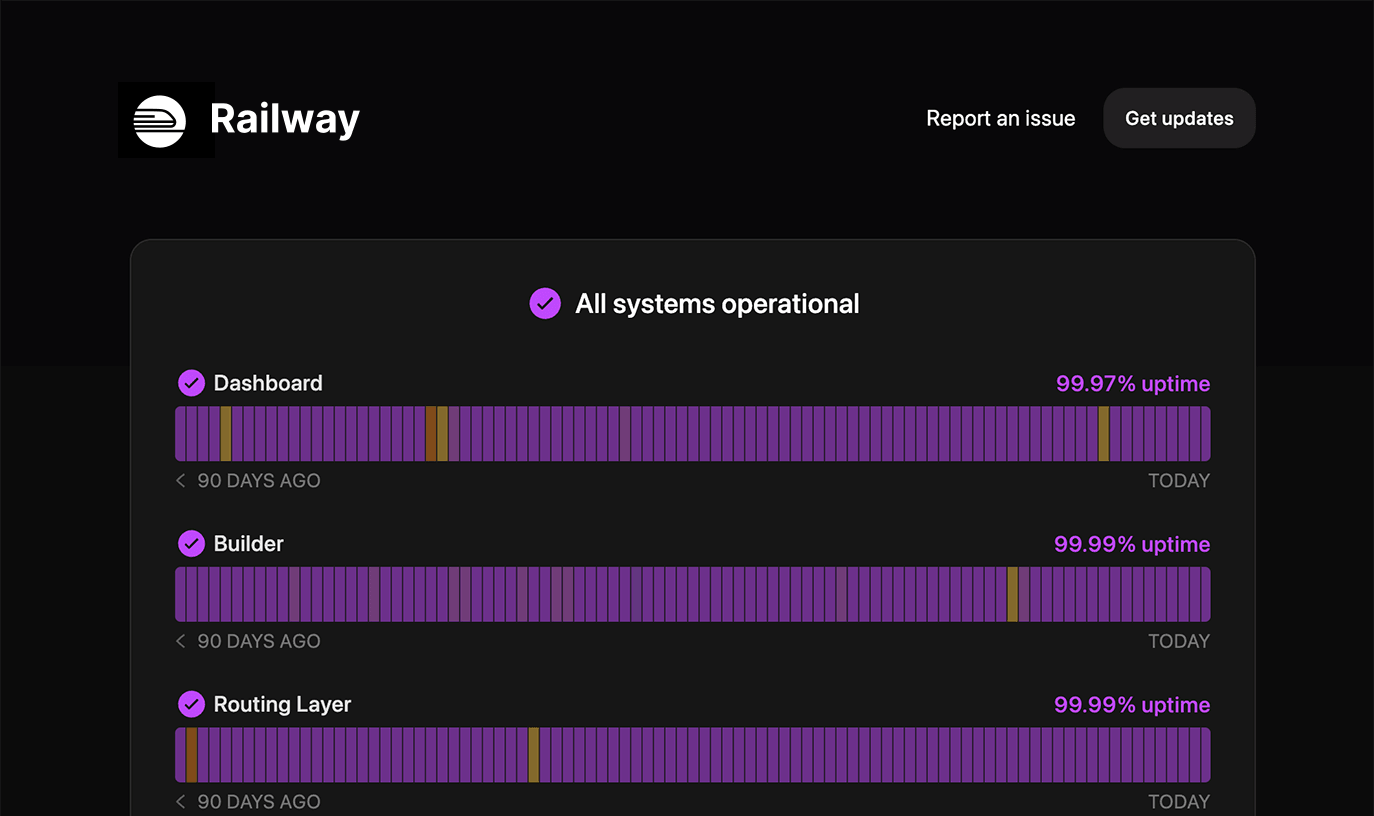Click the Routing Layer status checkmark icon

(x=191, y=705)
